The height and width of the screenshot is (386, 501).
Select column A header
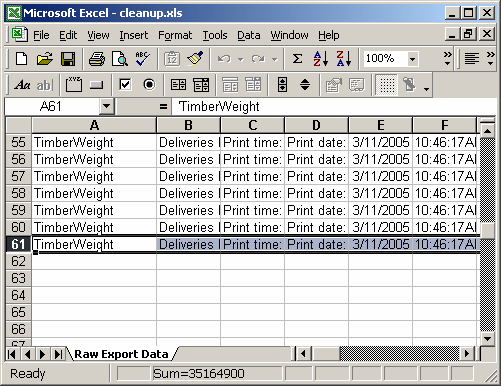pos(94,125)
